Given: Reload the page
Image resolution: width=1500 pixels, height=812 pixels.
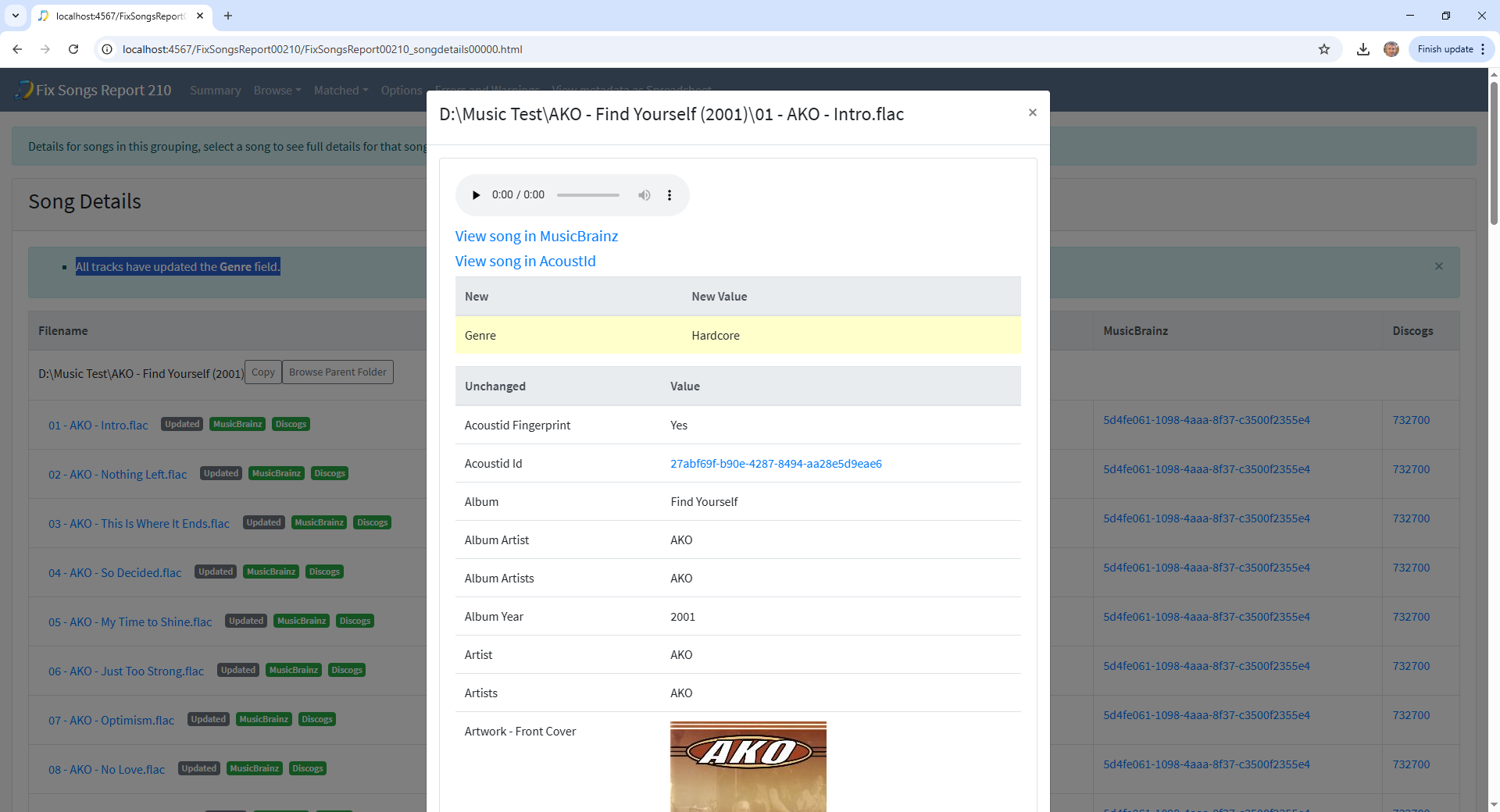Looking at the screenshot, I should click(73, 49).
